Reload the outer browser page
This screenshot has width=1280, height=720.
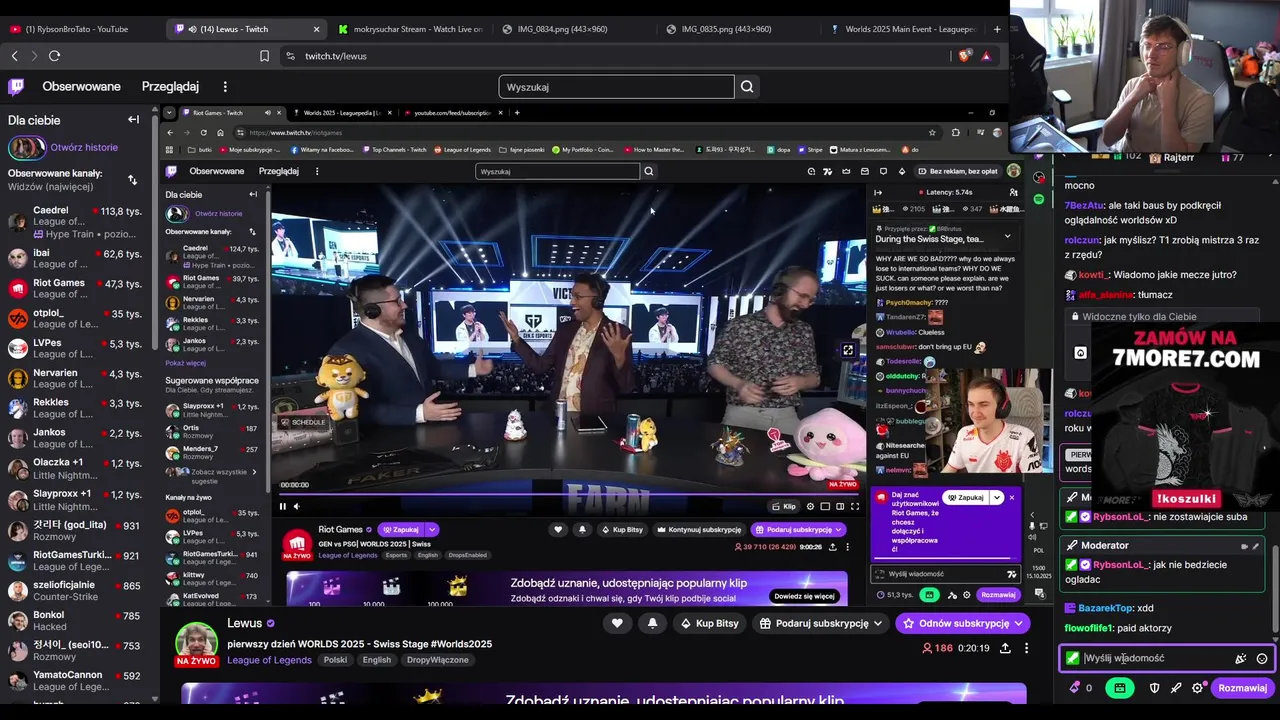[x=54, y=56]
